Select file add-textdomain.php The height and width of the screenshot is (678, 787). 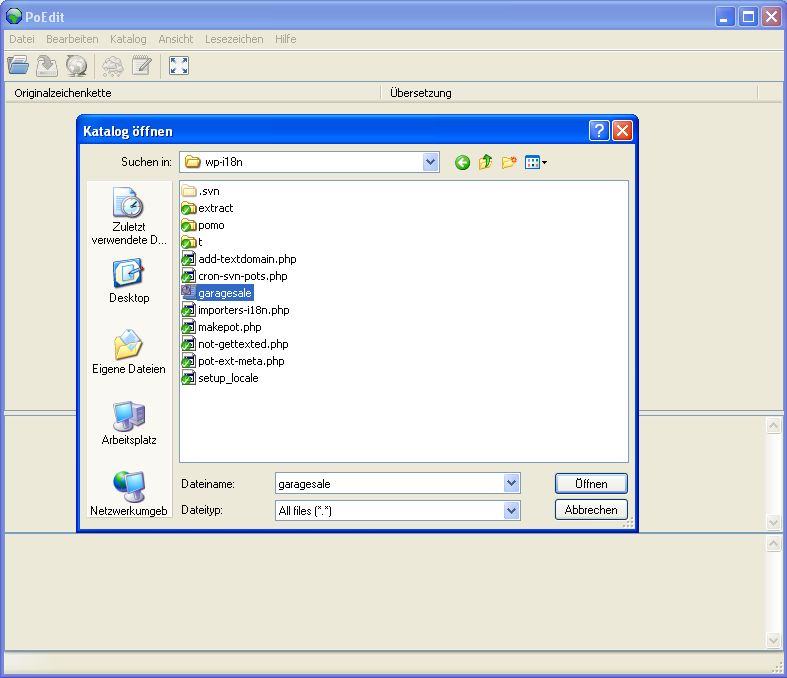[x=239, y=259]
